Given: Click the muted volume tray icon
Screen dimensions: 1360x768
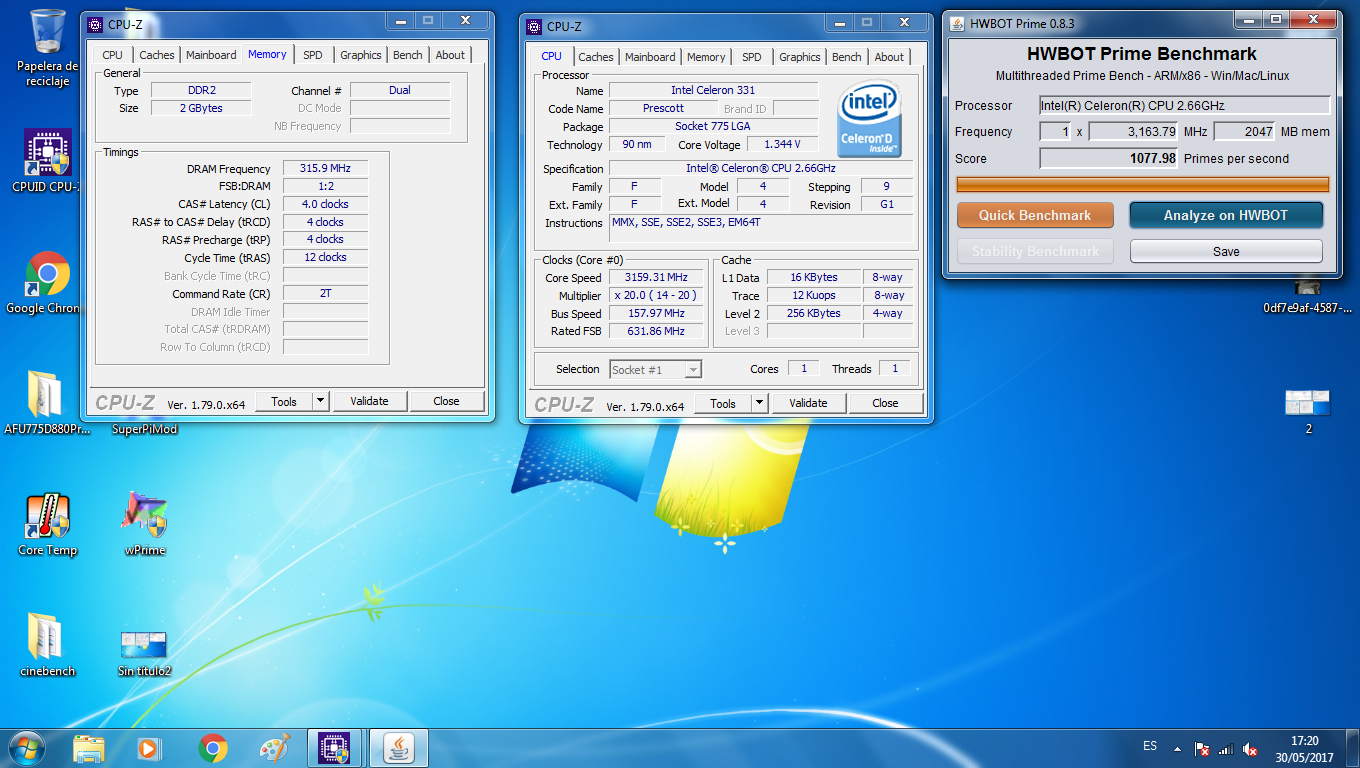Looking at the screenshot, I should coord(1250,748).
